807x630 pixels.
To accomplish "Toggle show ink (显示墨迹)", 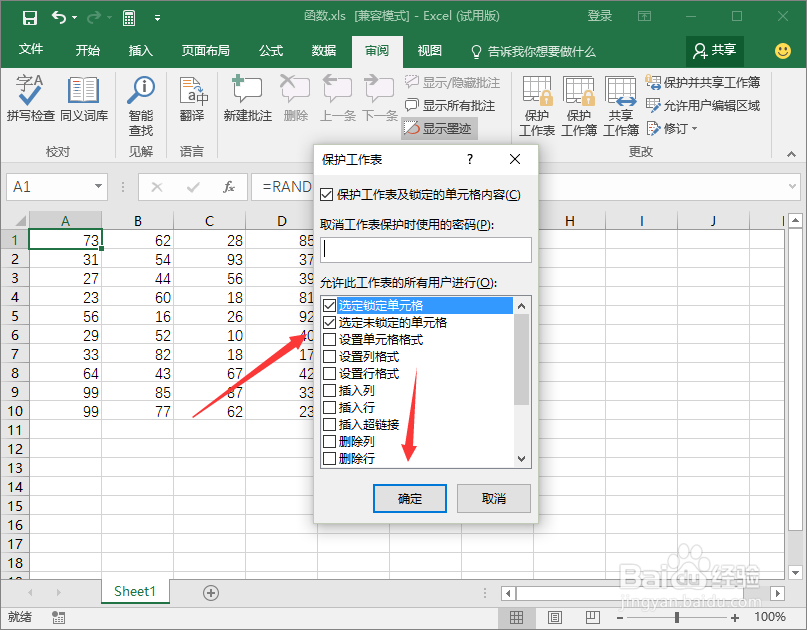I will (439, 129).
